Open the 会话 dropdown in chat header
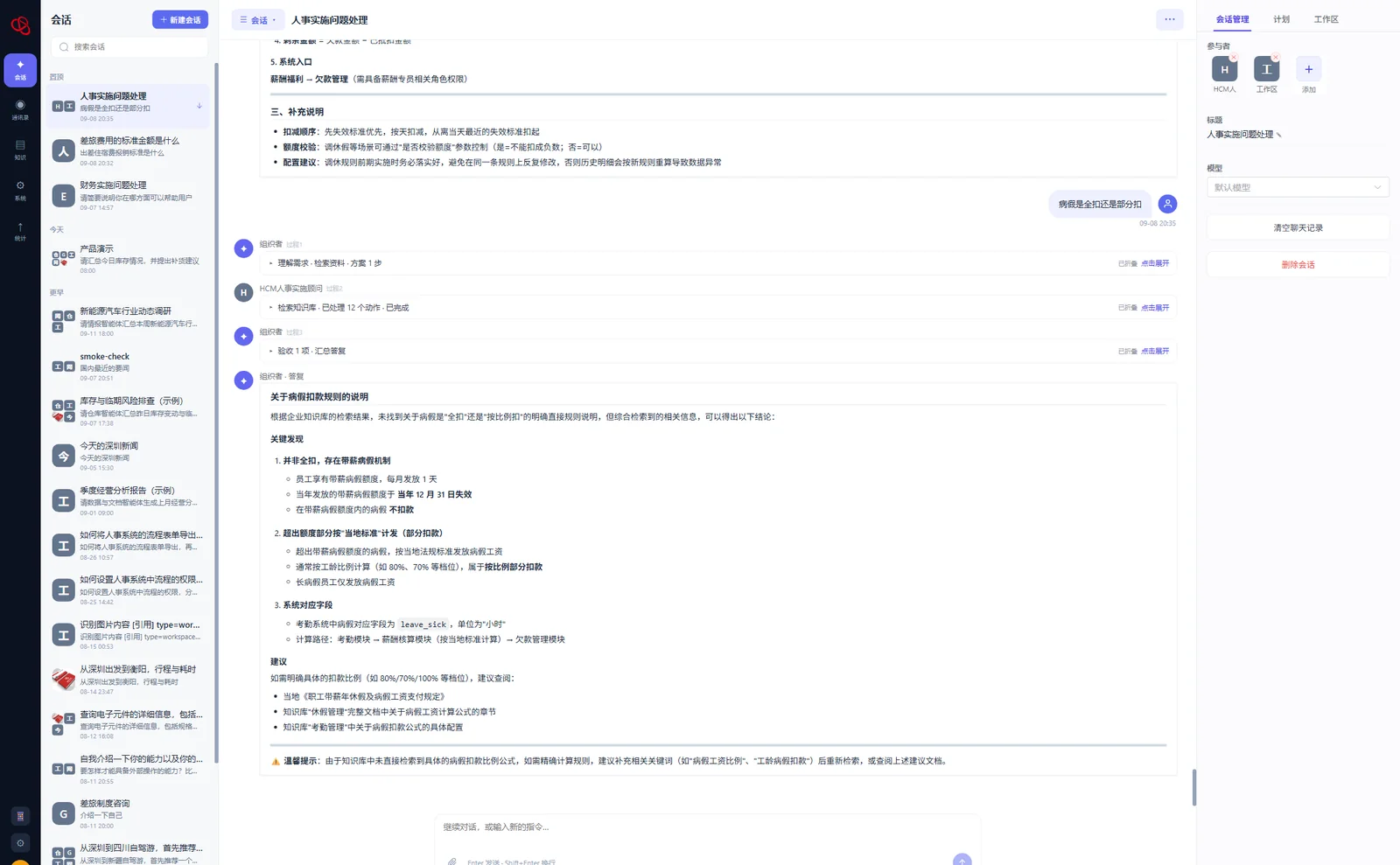 point(258,19)
